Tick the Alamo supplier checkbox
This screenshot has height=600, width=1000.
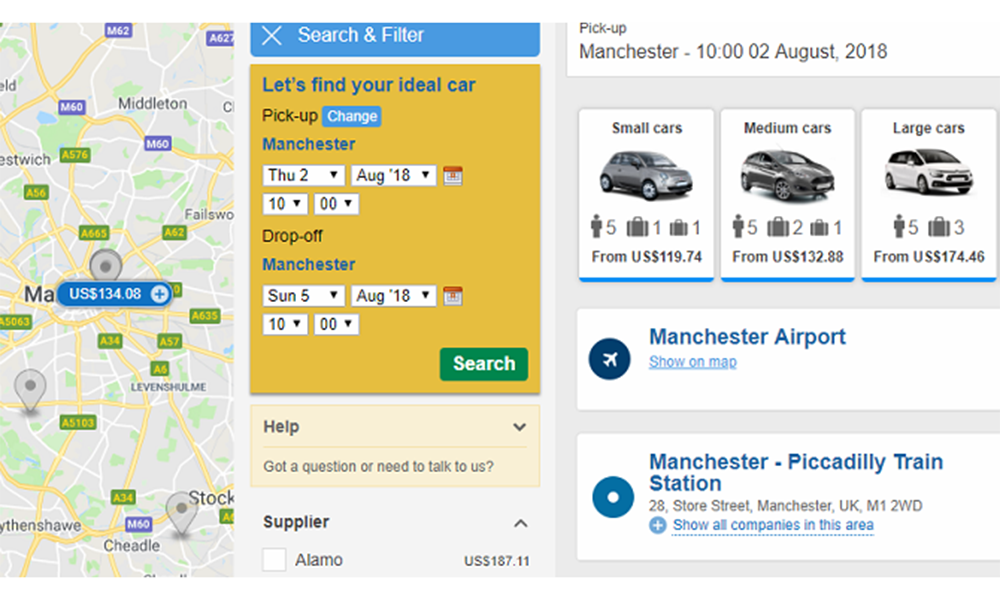[274, 560]
